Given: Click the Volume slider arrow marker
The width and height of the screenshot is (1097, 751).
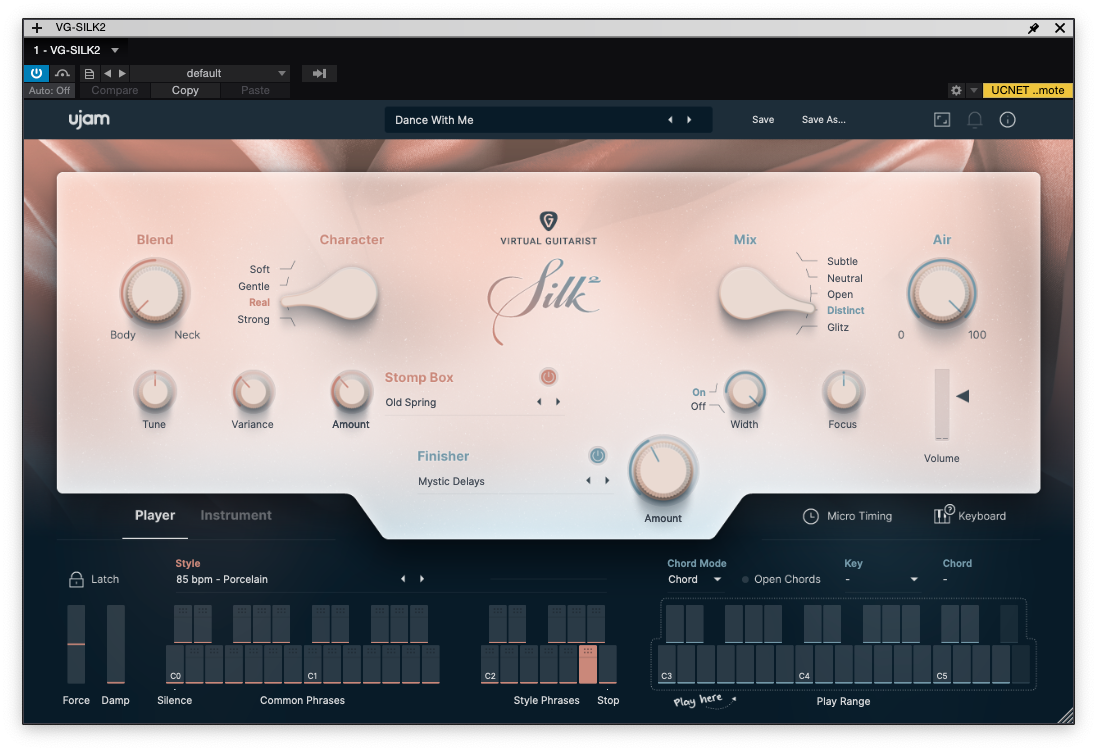Looking at the screenshot, I should 963,396.
